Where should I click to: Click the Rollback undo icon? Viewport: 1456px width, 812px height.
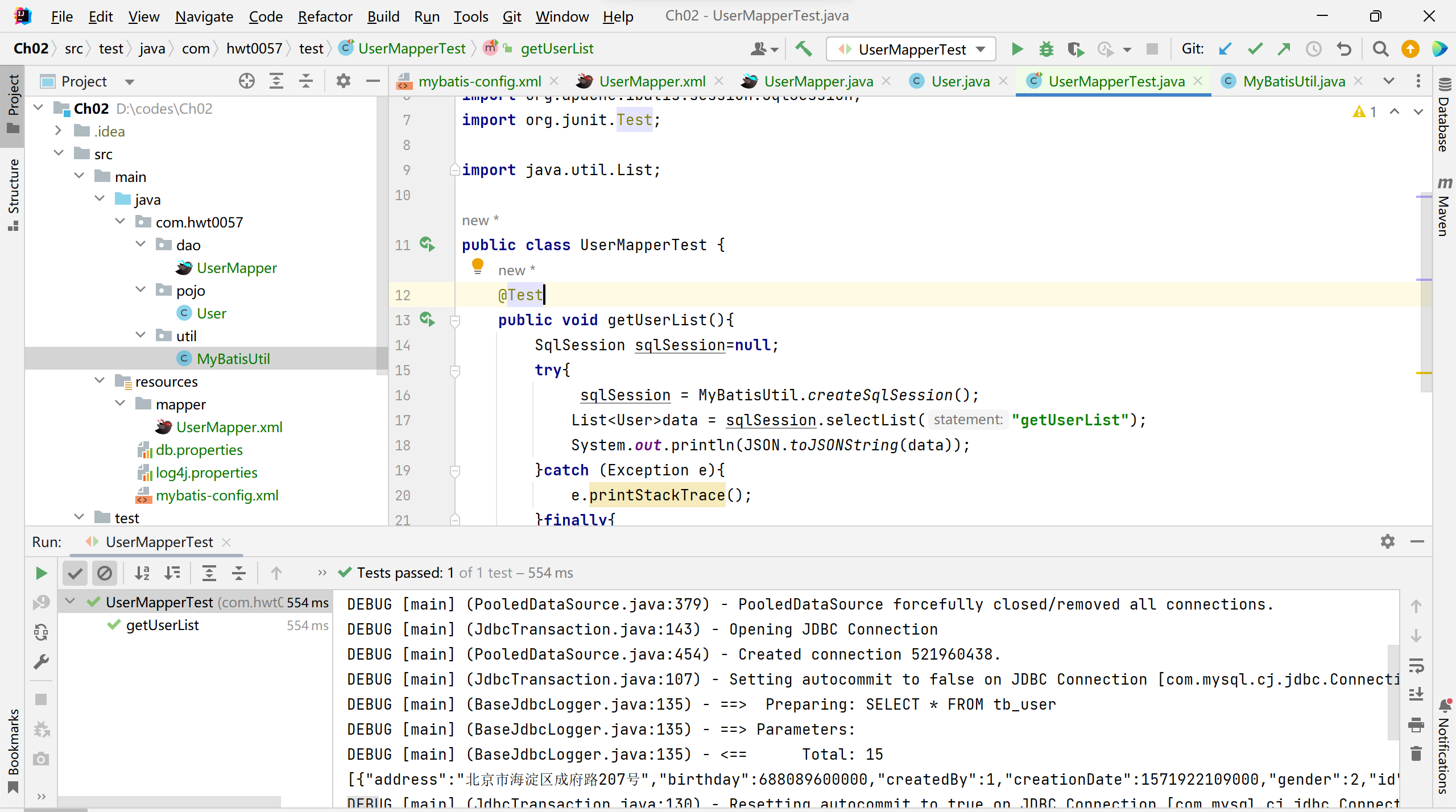pos(1344,49)
